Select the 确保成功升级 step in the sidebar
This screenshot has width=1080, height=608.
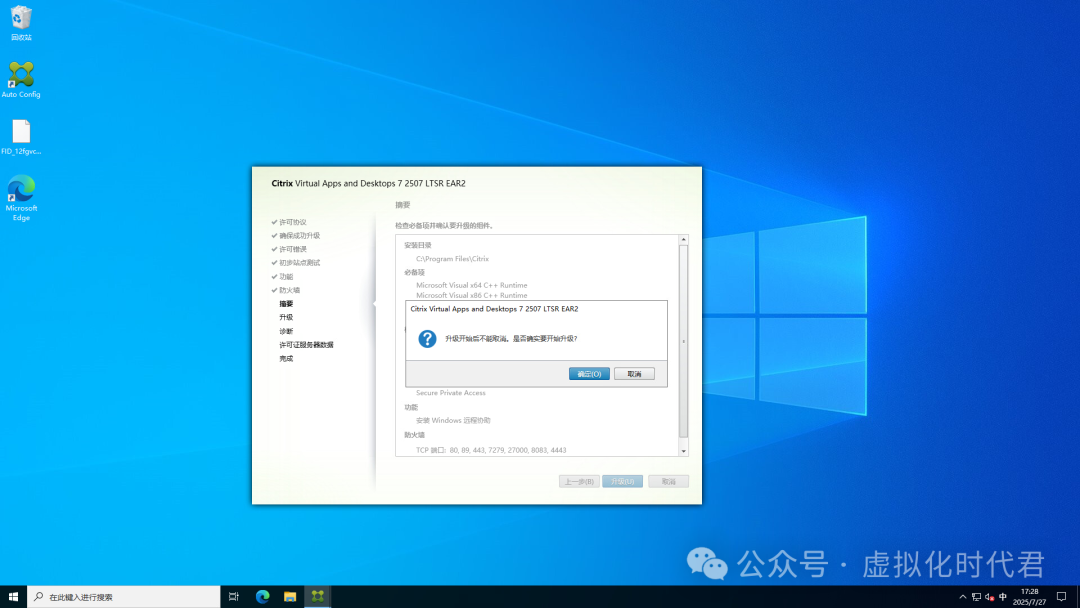pos(300,235)
